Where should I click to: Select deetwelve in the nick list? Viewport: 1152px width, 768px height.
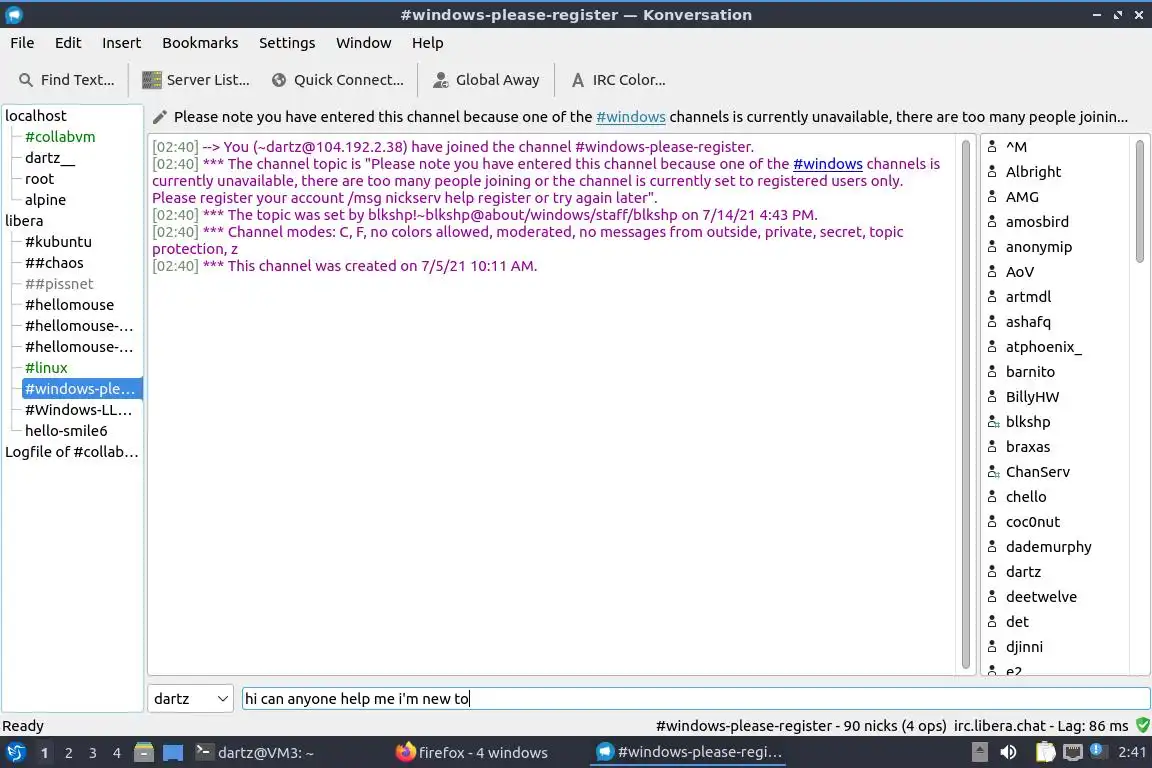(x=1041, y=597)
